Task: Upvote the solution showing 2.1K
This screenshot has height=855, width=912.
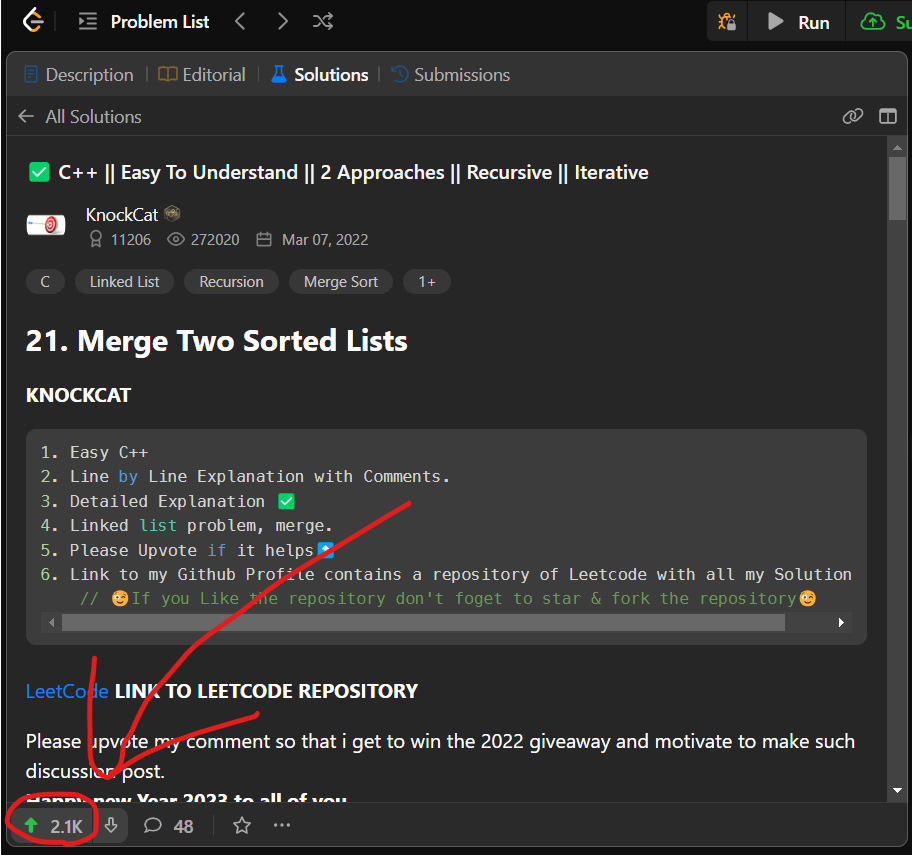Action: (x=54, y=826)
